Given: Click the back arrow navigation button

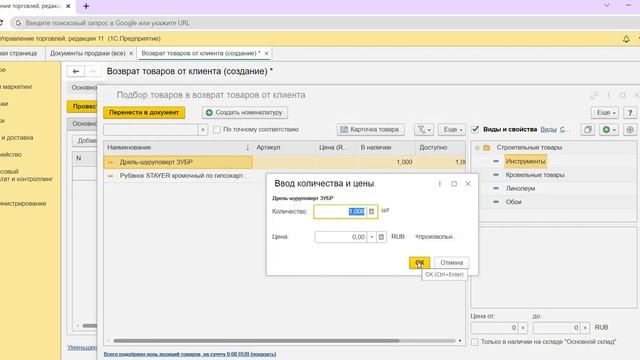Looking at the screenshot, I should pyautogui.click(x=76, y=71).
